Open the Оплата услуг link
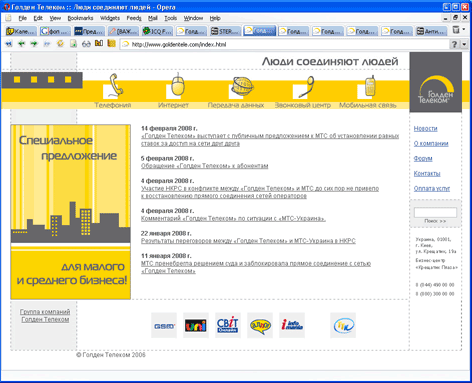The height and width of the screenshot is (383, 472). click(432, 189)
